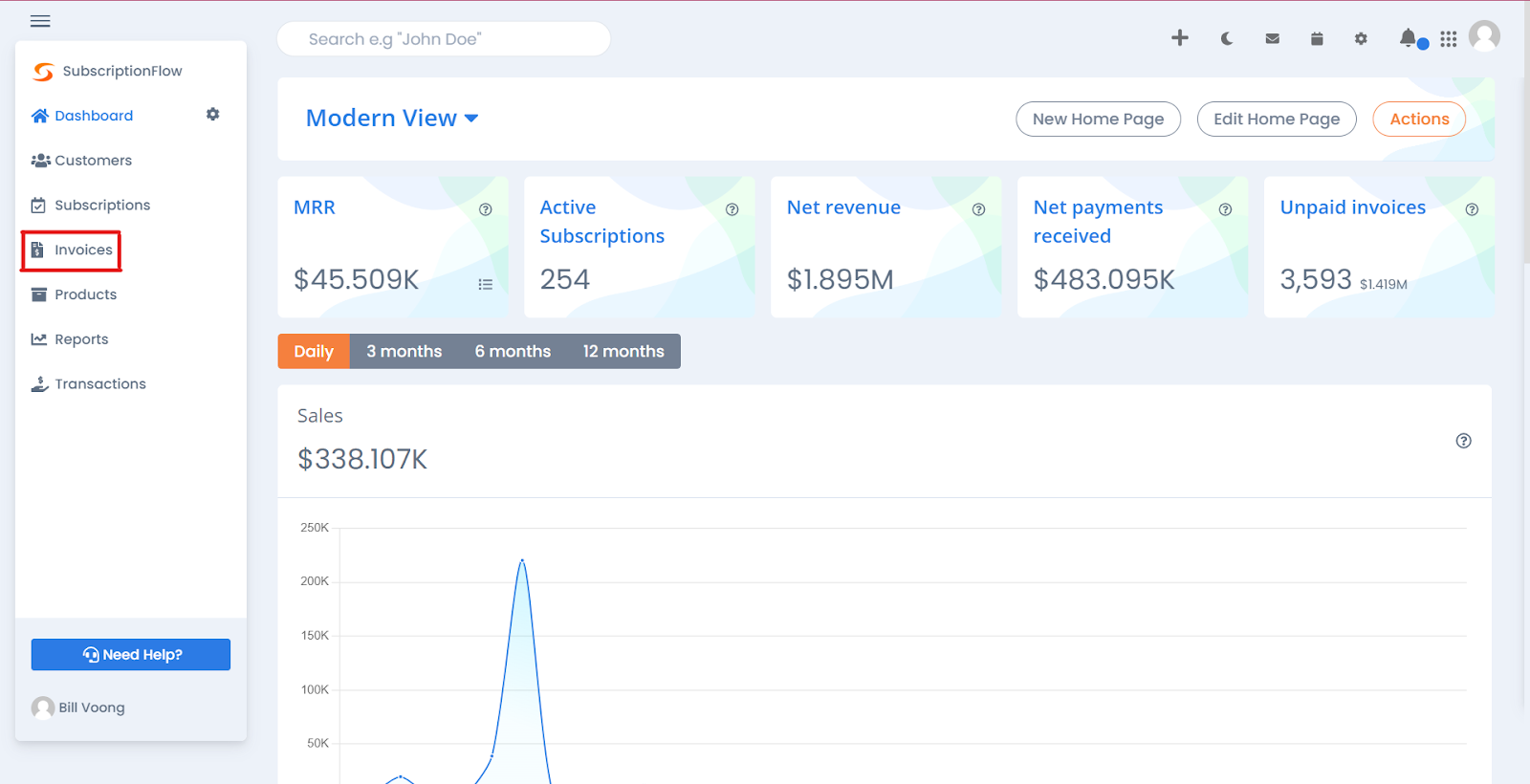The image size is (1530, 784).
Task: Open the mail envelope icon
Action: (1272, 39)
